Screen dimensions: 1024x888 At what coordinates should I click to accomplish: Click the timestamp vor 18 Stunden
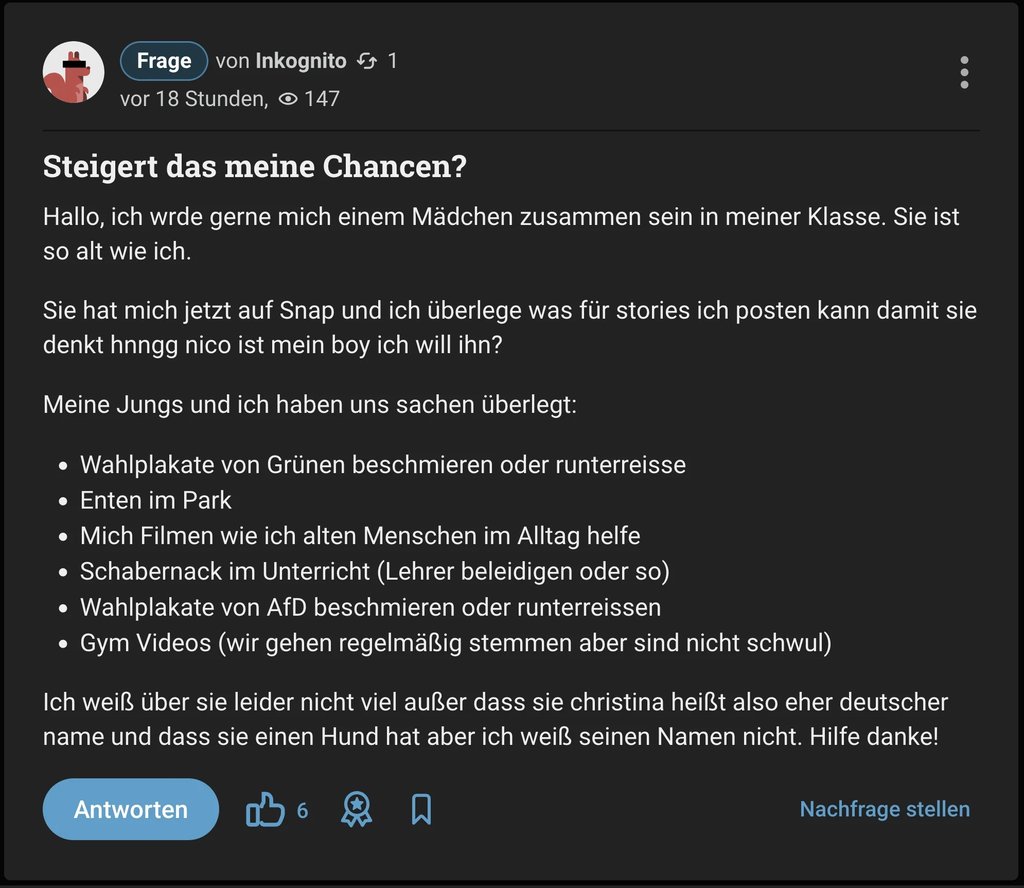point(193,99)
